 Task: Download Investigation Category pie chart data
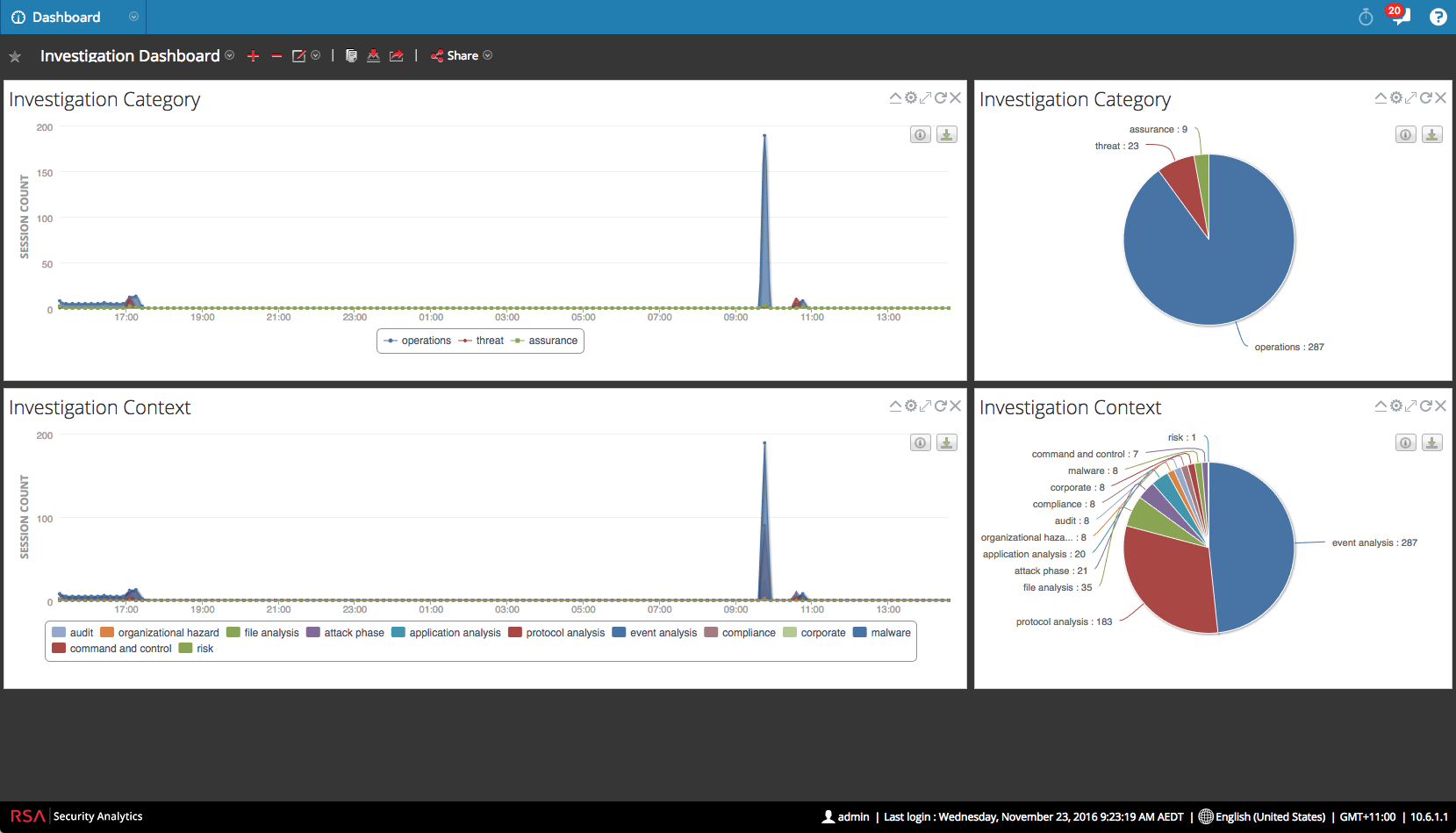[x=1432, y=134]
